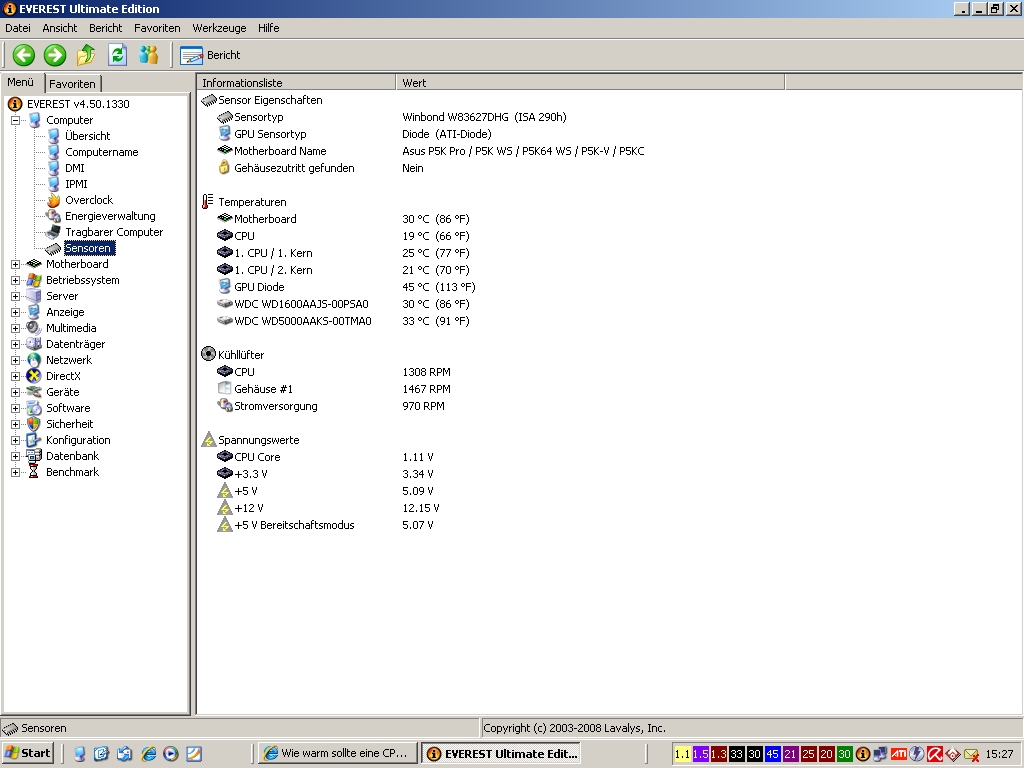This screenshot has height=768, width=1024.
Task: Select the Übersicht tree item
Action: point(88,136)
